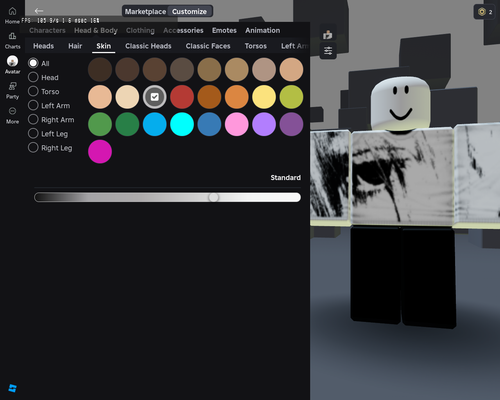The image size is (500, 400).
Task: Pick the dark green skin swatch
Action: click(x=127, y=124)
